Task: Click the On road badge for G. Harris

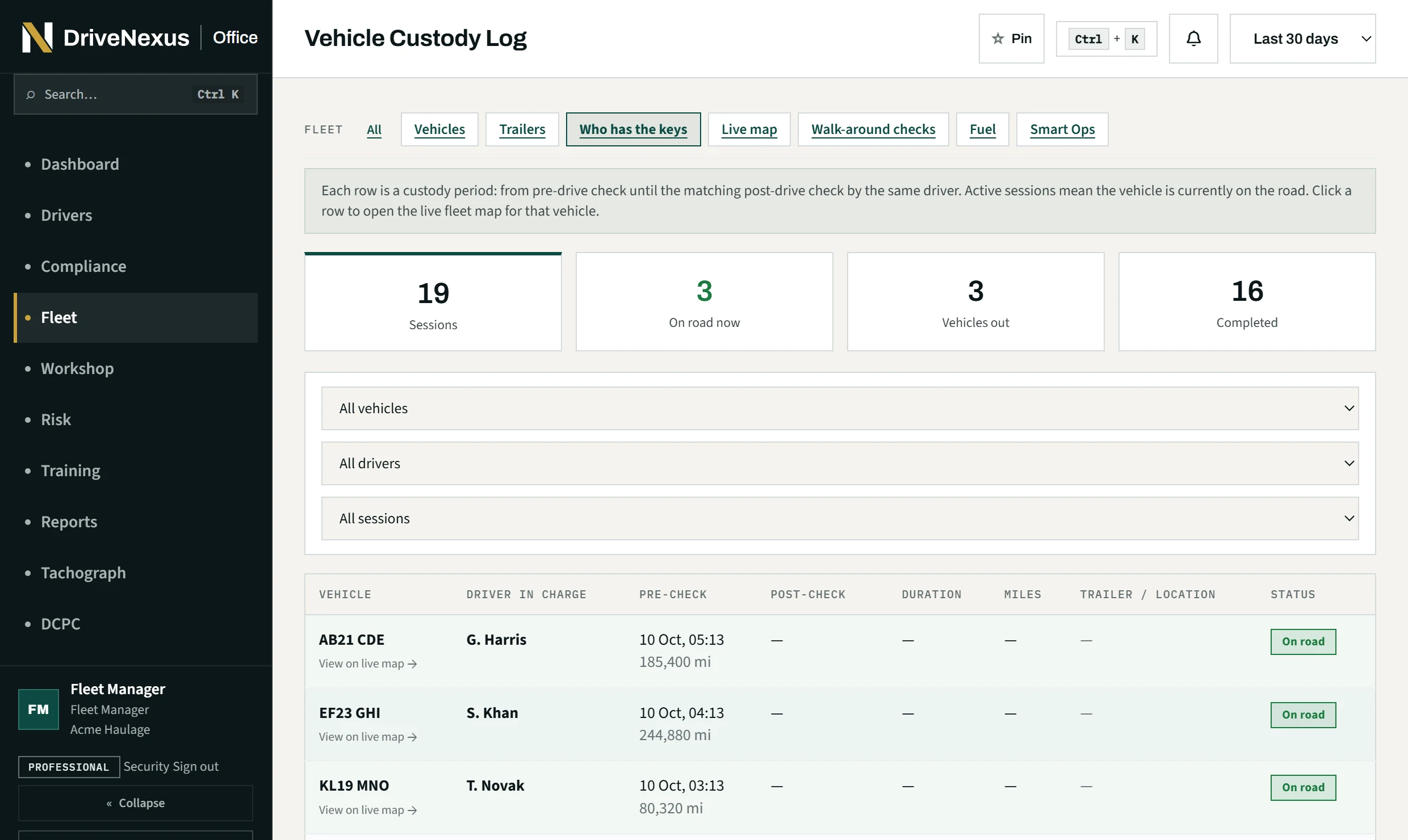Action: coord(1303,641)
